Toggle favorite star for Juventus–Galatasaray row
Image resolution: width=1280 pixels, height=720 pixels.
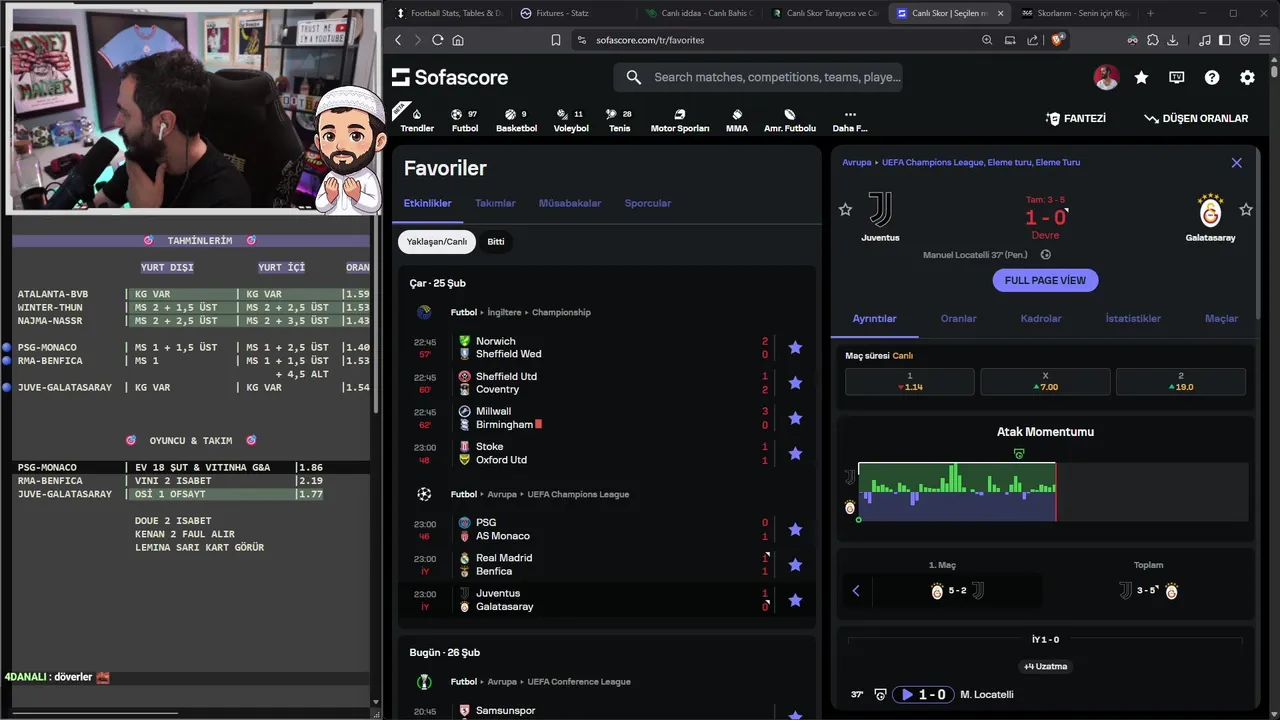(795, 600)
